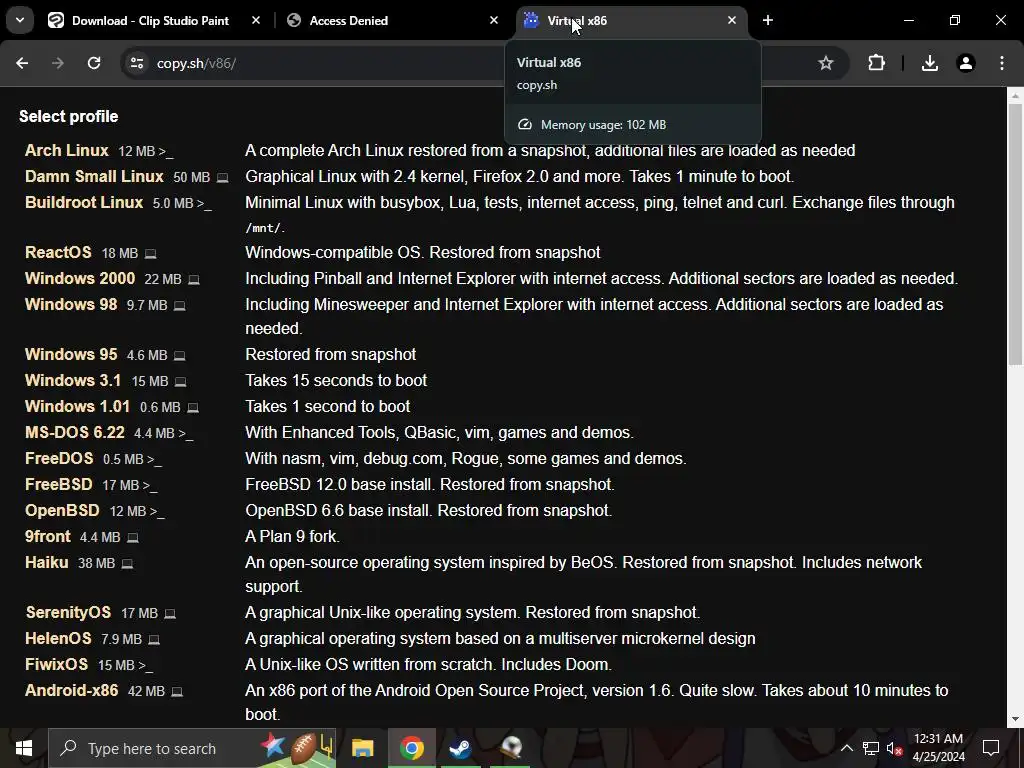
Task: Choose the 9front profile
Action: pyautogui.click(x=48, y=537)
